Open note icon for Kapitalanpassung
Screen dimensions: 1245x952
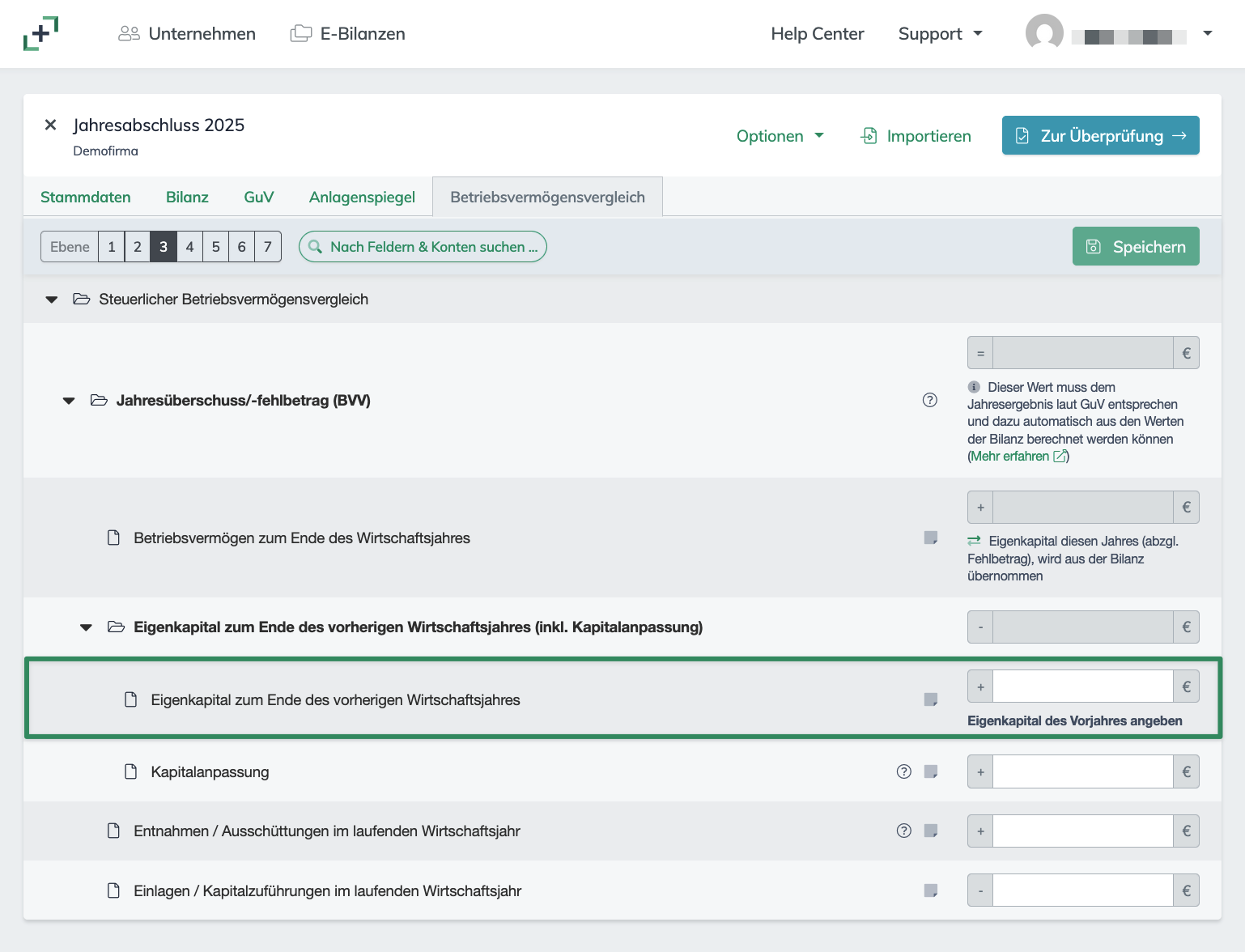(x=931, y=771)
